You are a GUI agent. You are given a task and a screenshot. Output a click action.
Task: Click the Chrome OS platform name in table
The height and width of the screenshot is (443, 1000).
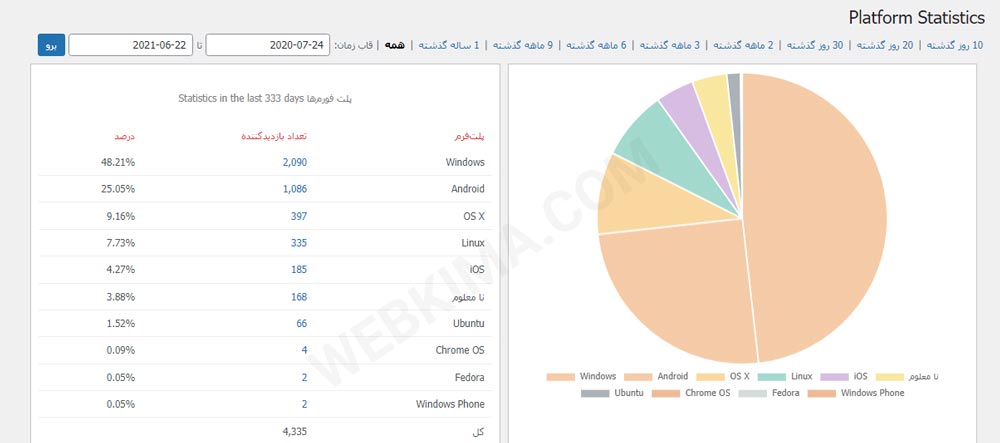click(460, 351)
